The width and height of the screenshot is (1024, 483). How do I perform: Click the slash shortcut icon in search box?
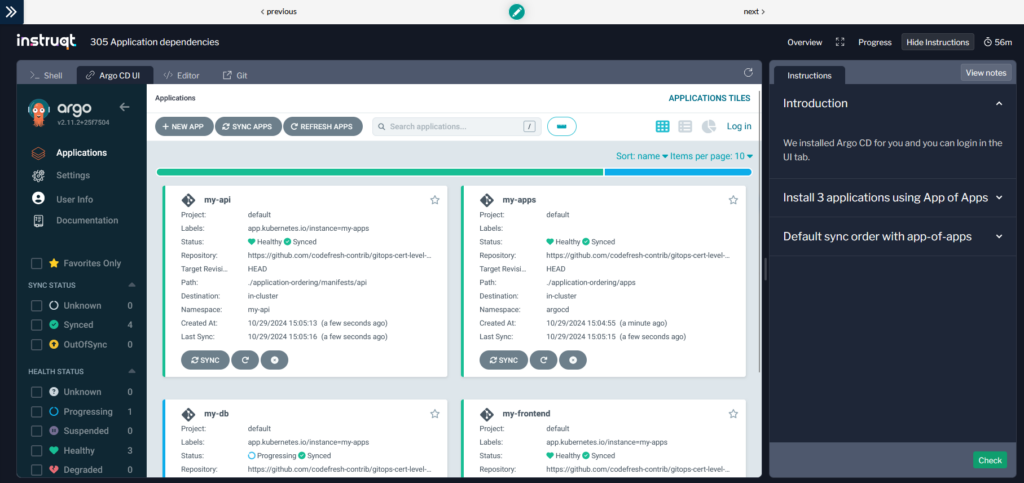[529, 127]
